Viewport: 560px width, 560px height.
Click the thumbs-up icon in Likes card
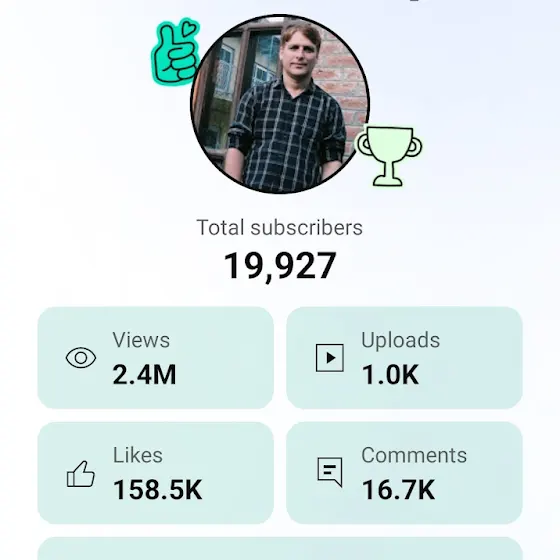pos(81,474)
